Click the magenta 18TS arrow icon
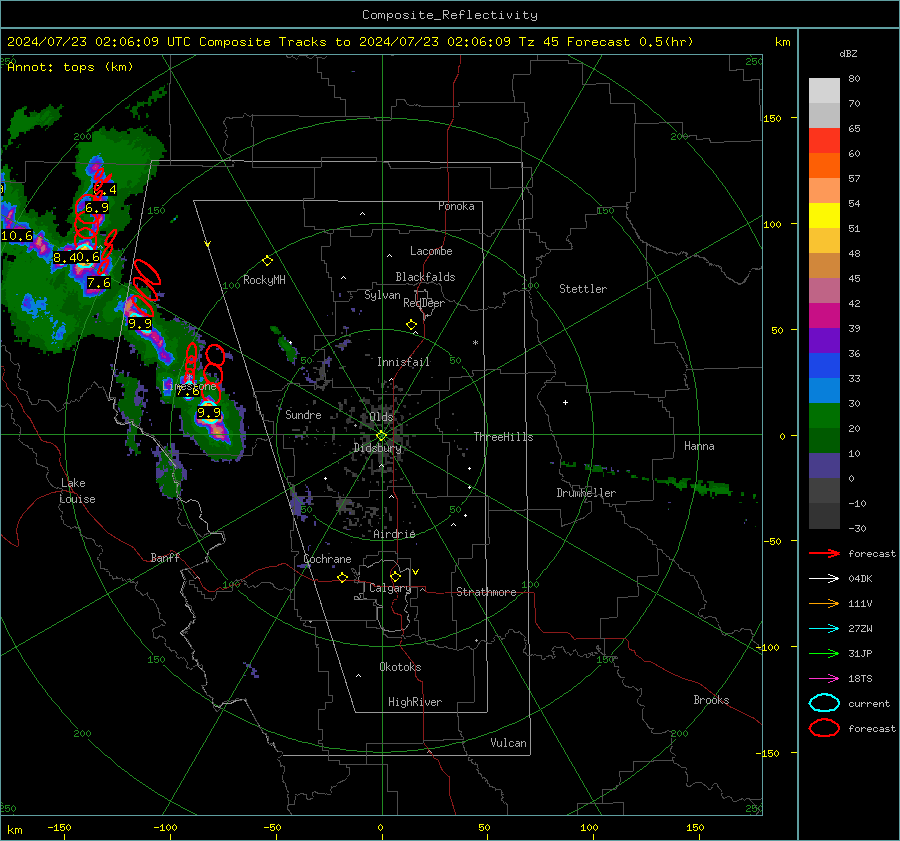 tap(824, 679)
